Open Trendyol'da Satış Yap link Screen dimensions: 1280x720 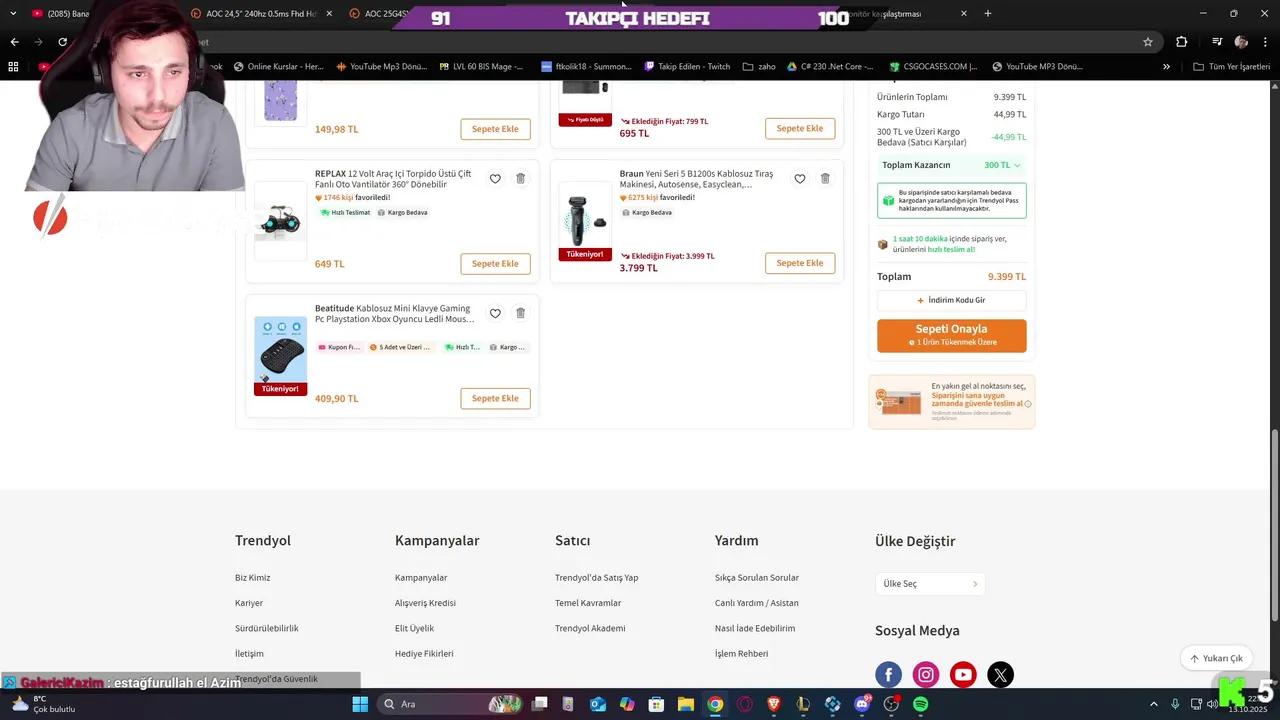(x=596, y=578)
